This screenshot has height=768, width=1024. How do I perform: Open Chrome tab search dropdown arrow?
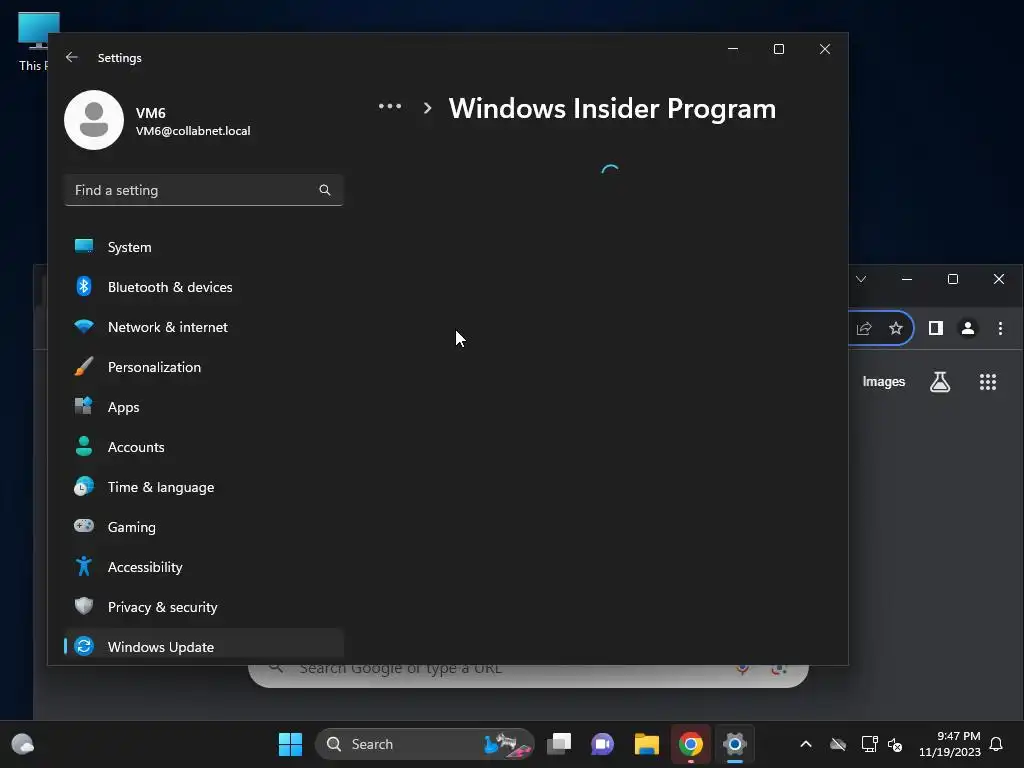coord(861,279)
